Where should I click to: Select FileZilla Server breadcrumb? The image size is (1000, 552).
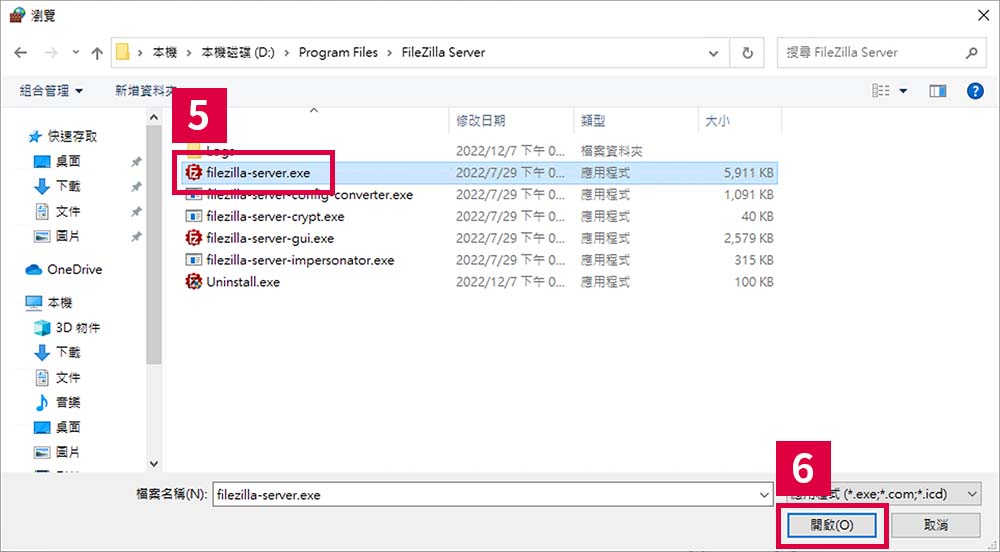click(x=443, y=53)
